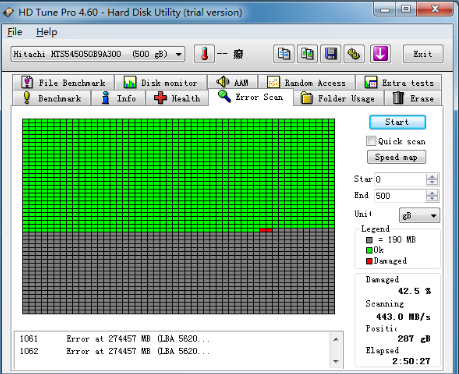Open the Unit gB dropdown
Screen dimensions: 459x374
coord(419,215)
